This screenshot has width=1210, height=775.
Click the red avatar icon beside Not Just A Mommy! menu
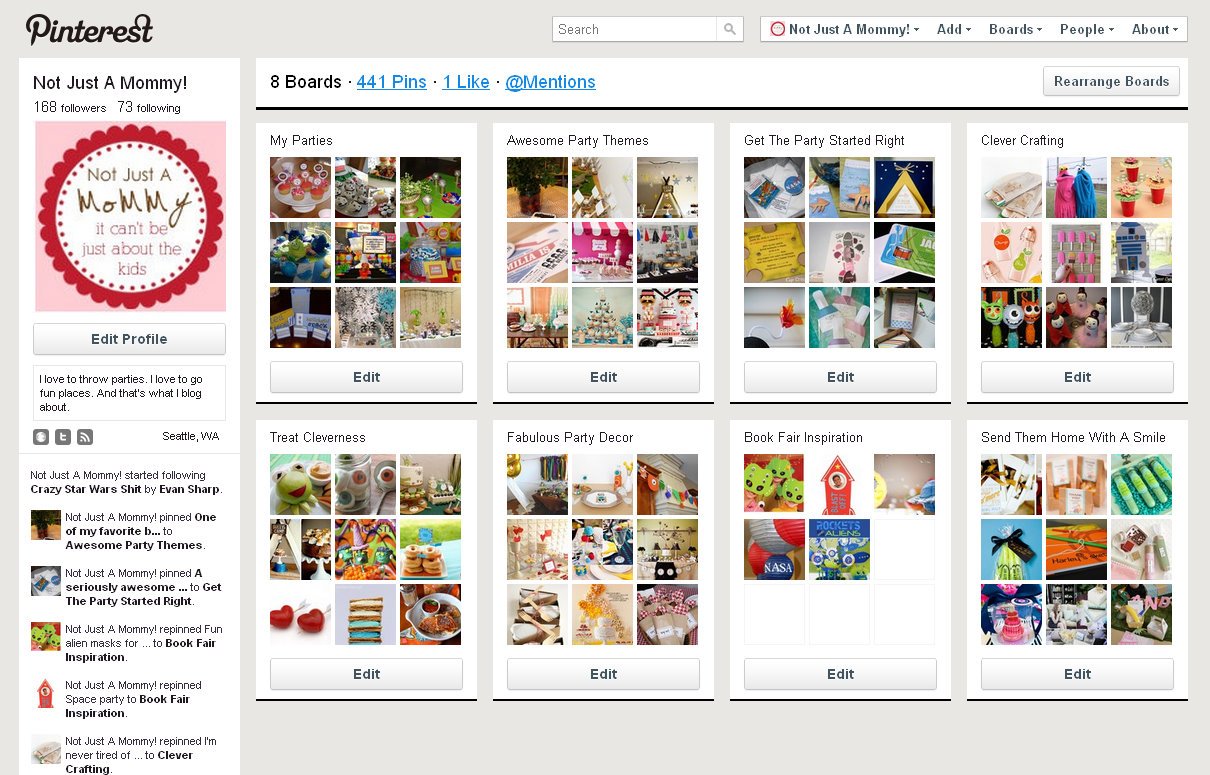(778, 29)
